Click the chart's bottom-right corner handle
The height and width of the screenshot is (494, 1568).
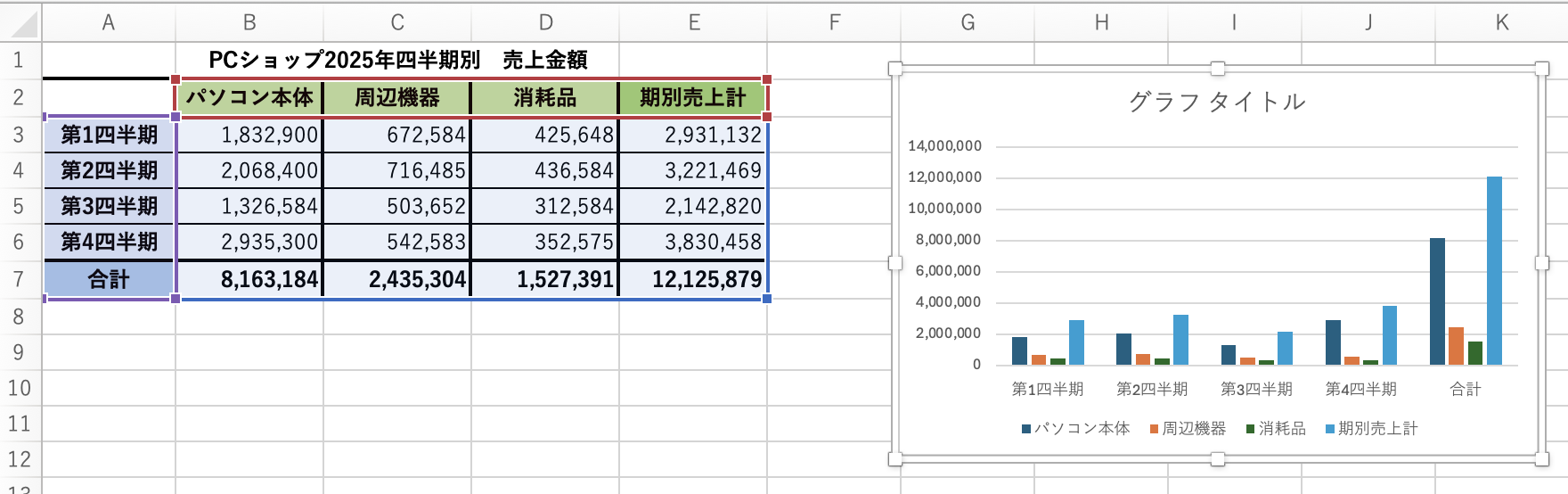click(1541, 458)
